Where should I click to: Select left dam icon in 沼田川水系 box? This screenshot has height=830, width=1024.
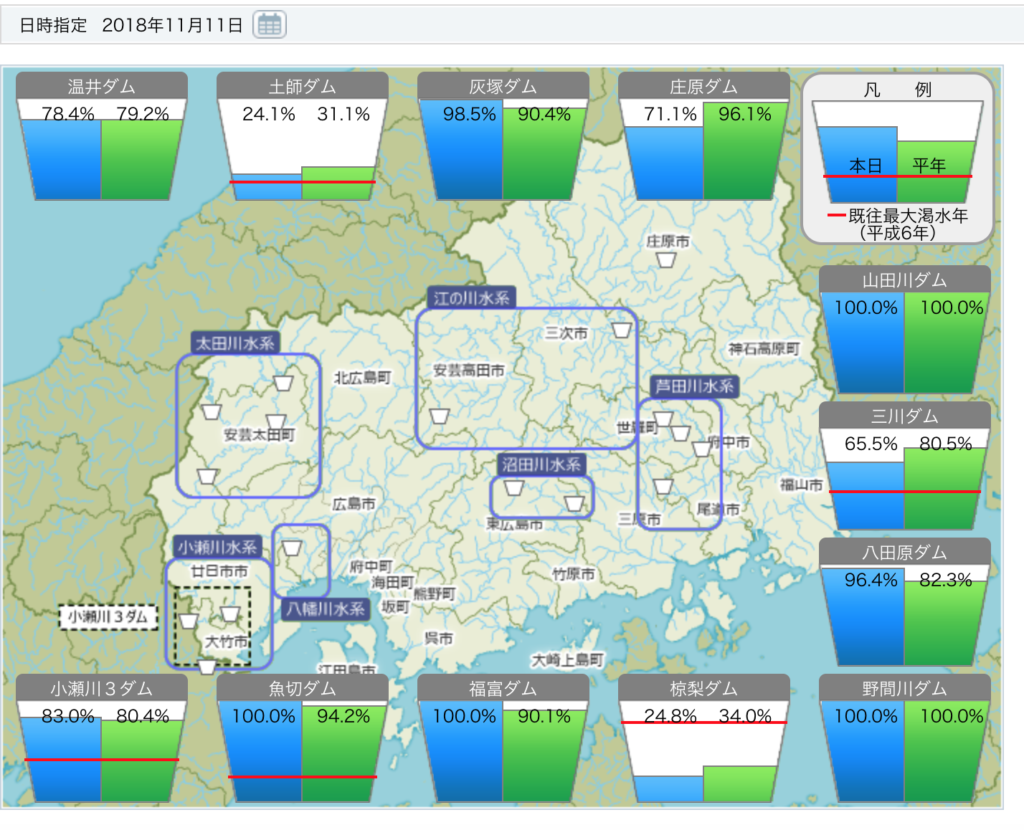514,488
